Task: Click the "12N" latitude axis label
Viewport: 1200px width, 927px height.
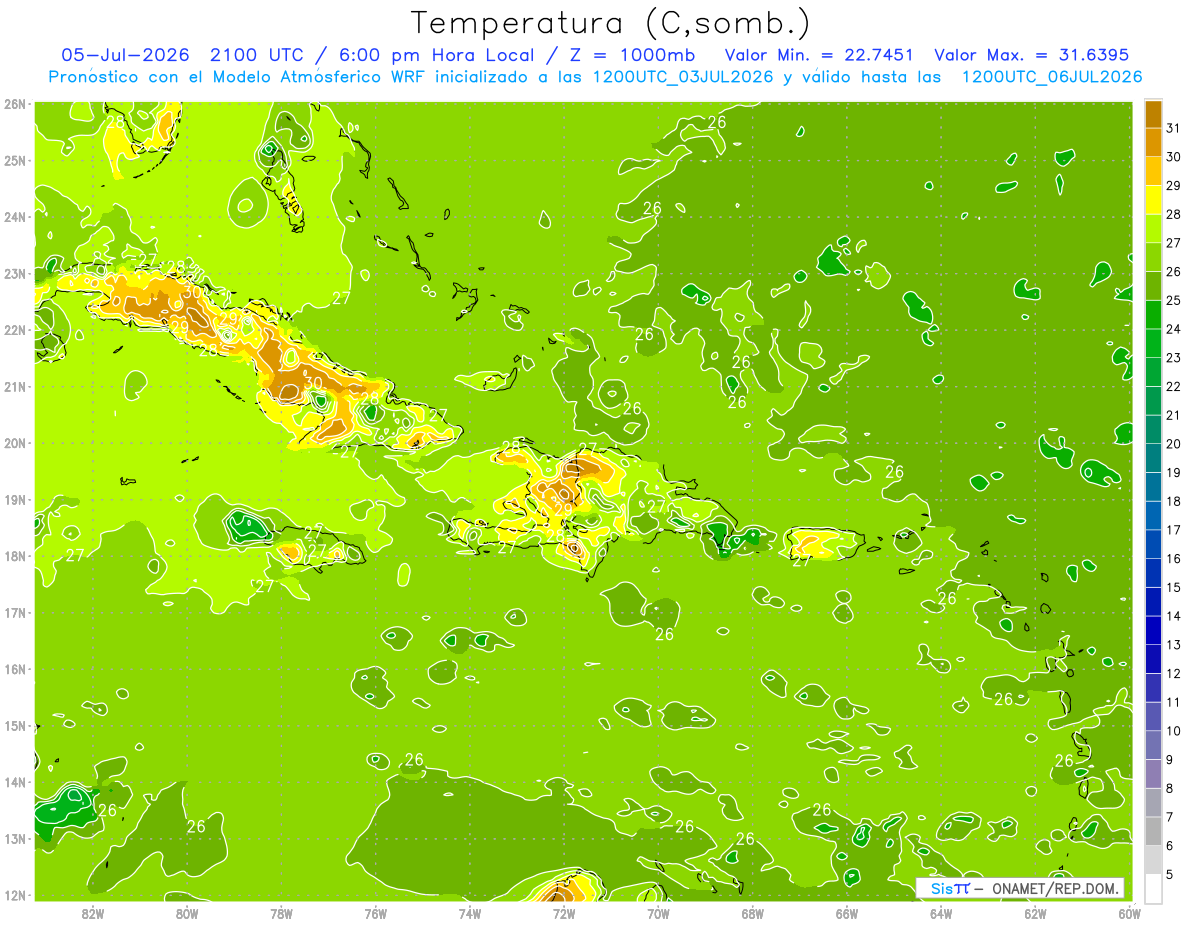Action: tap(15, 895)
